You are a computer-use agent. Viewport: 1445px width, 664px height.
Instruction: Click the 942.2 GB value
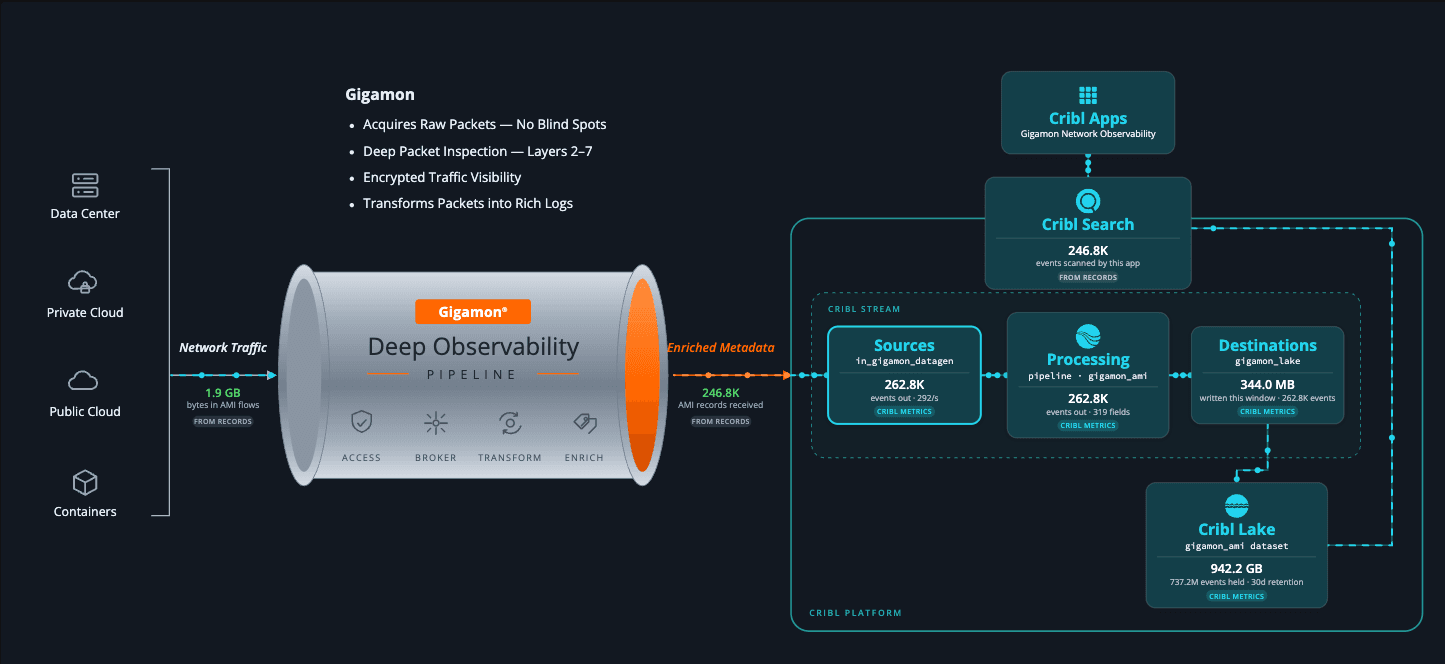click(1236, 568)
